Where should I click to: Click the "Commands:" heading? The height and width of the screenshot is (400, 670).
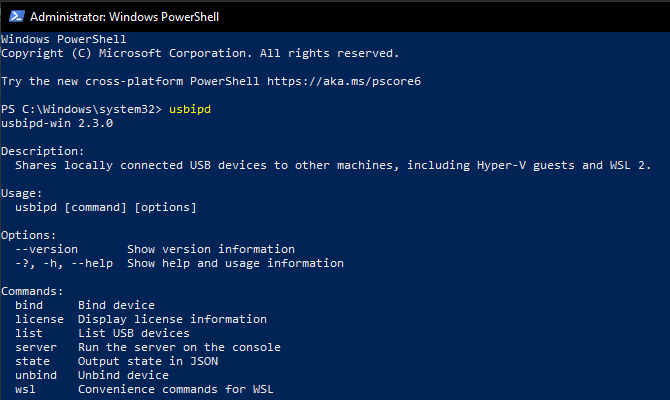(x=33, y=291)
